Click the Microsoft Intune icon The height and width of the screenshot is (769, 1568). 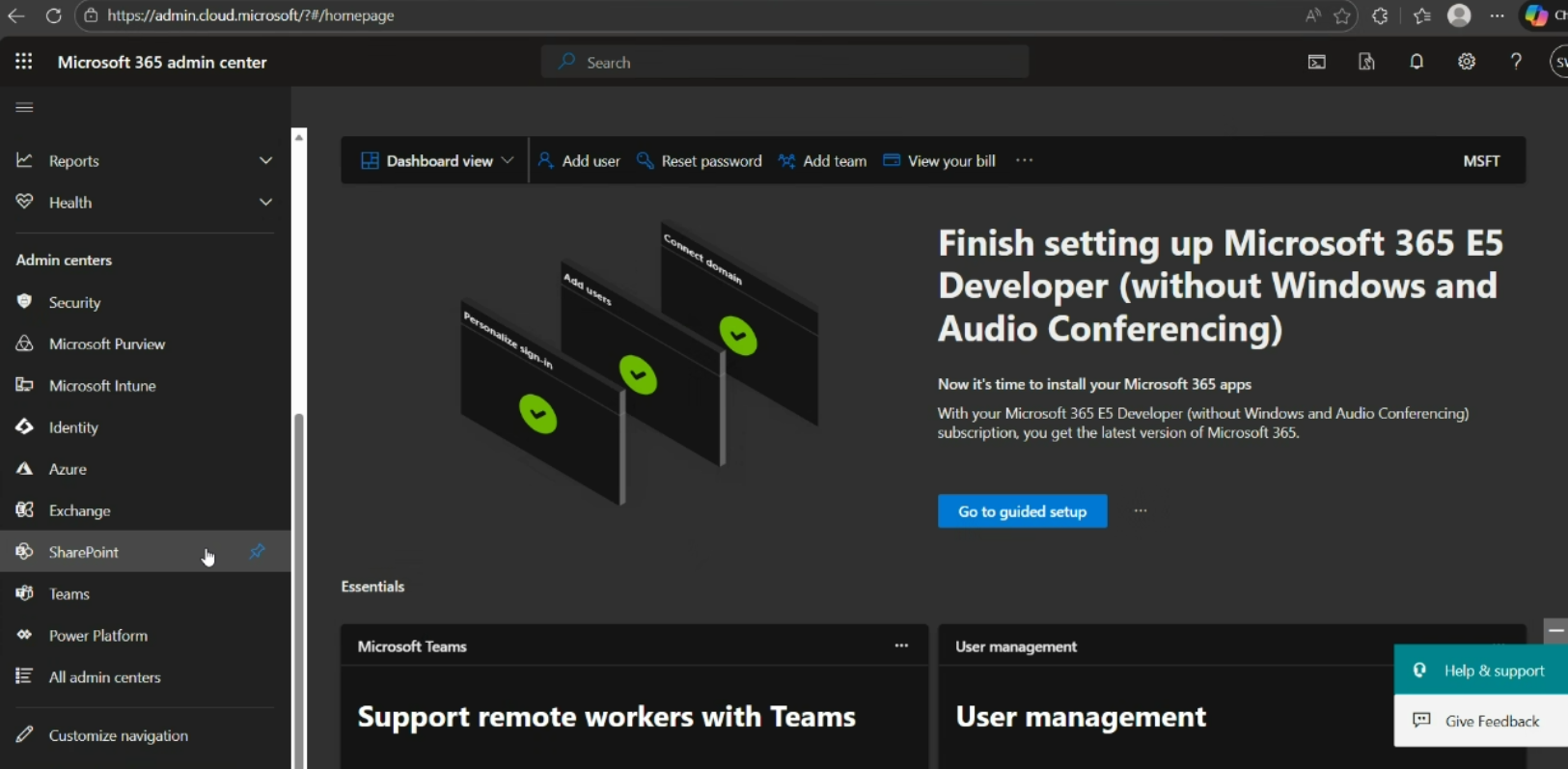(x=24, y=385)
